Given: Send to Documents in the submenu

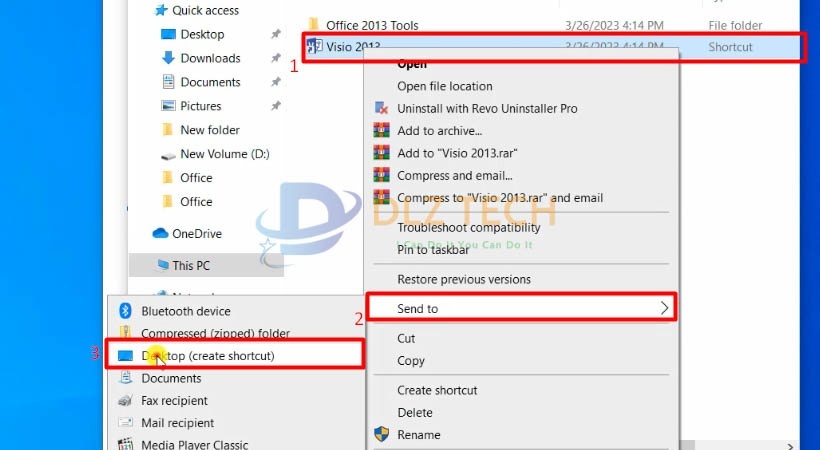Looking at the screenshot, I should (x=171, y=378).
